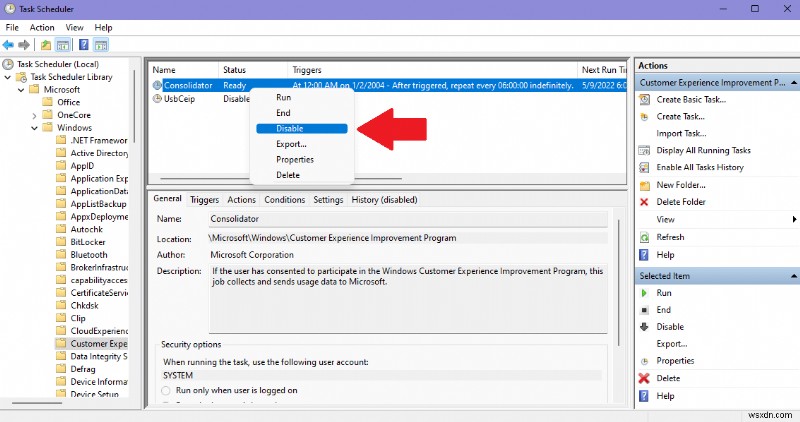Click the black End square icon
Image resolution: width=800 pixels, height=422 pixels.
click(x=644, y=310)
